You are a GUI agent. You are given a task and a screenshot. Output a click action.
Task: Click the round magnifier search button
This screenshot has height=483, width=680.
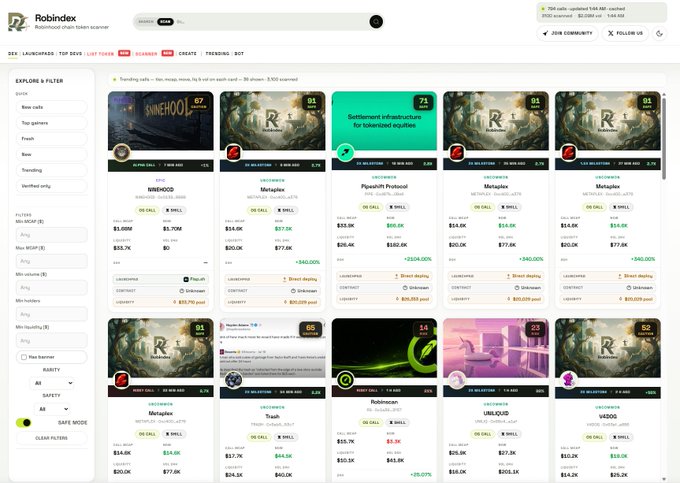click(x=376, y=21)
